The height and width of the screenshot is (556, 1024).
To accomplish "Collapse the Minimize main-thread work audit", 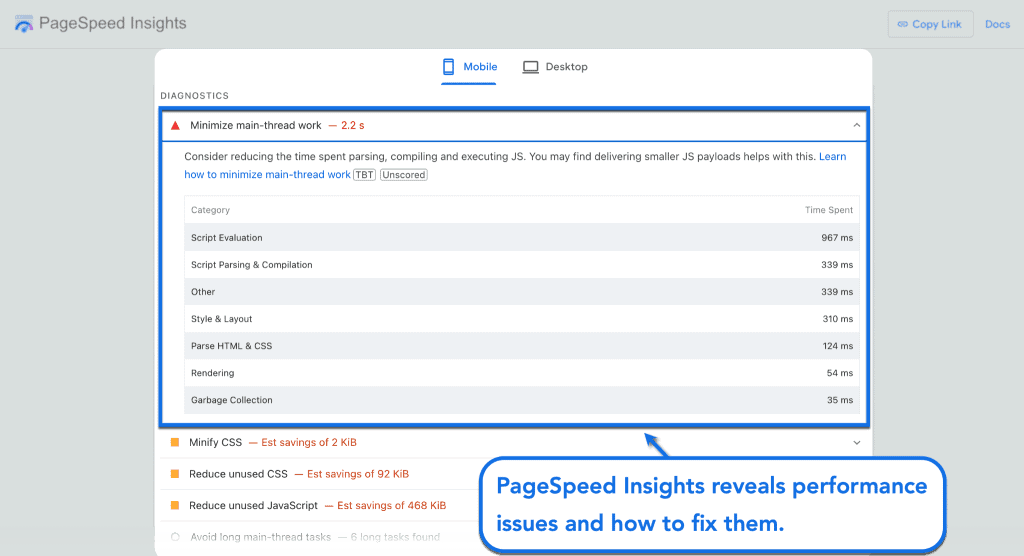I will tap(856, 125).
